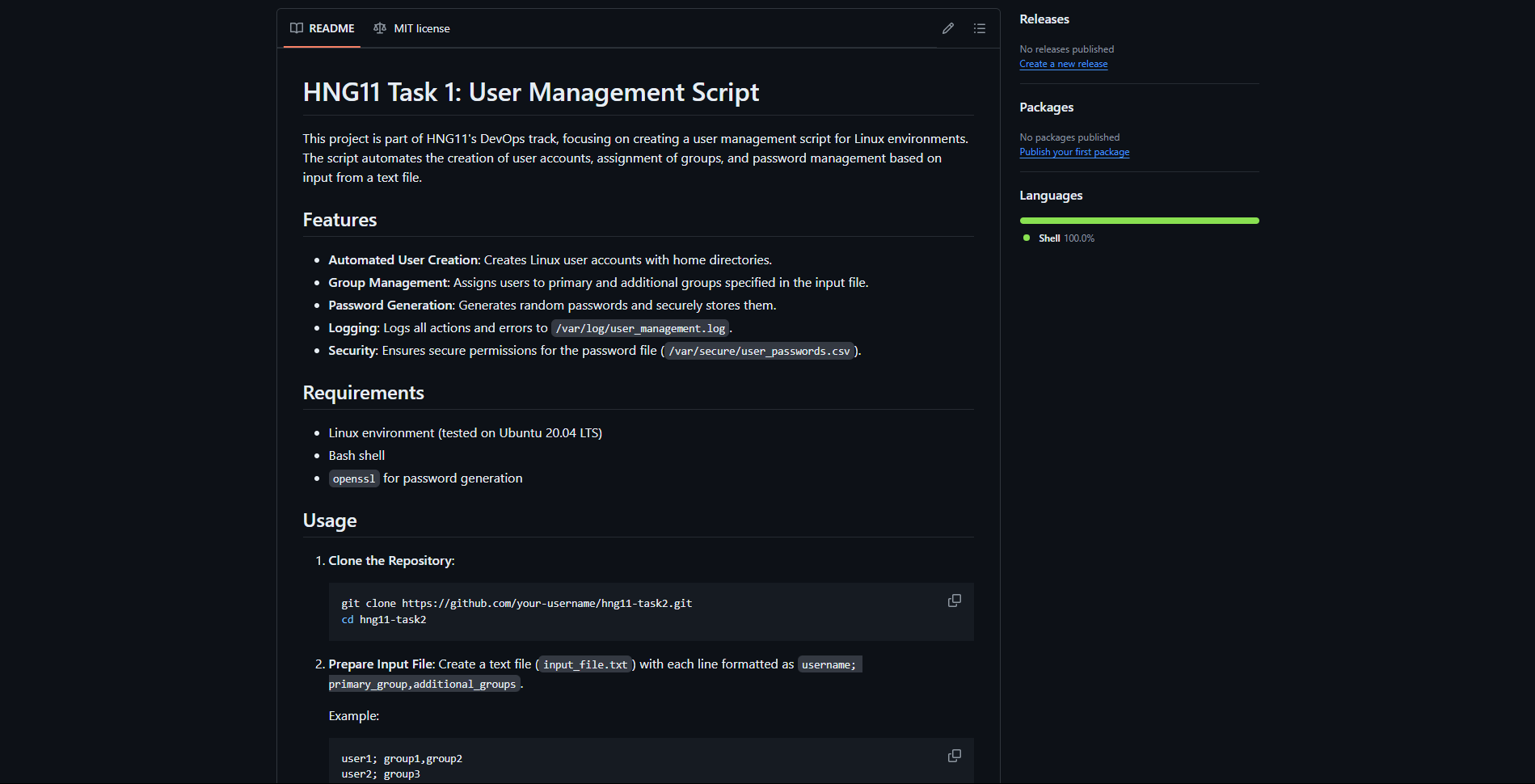
Task: Click the Clone the Repository step text
Action: (391, 561)
